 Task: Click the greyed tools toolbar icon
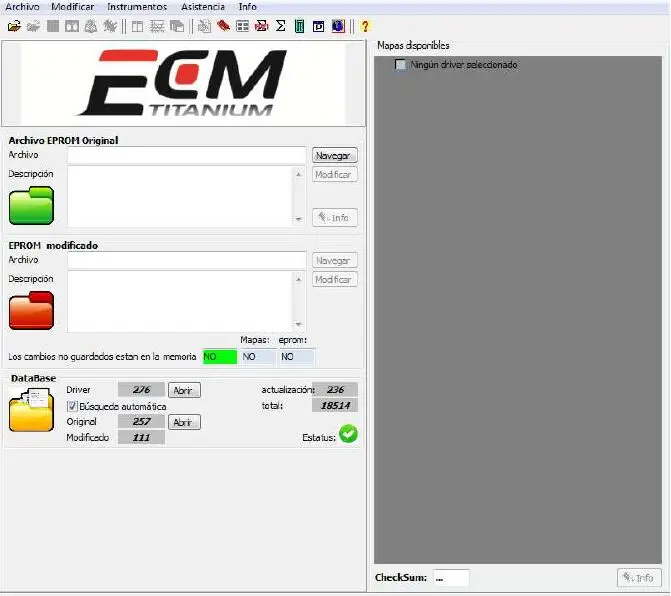point(110,27)
